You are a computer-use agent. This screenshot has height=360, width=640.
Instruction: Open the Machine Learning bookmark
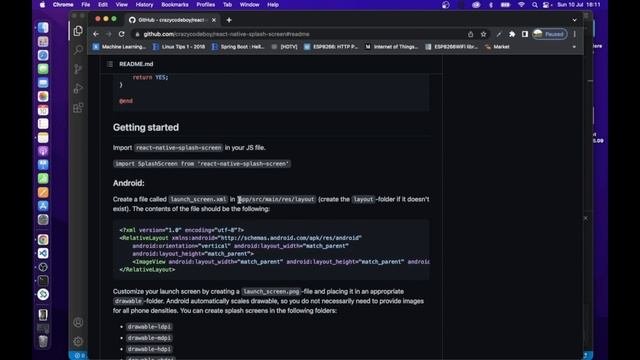pyautogui.click(x=119, y=47)
